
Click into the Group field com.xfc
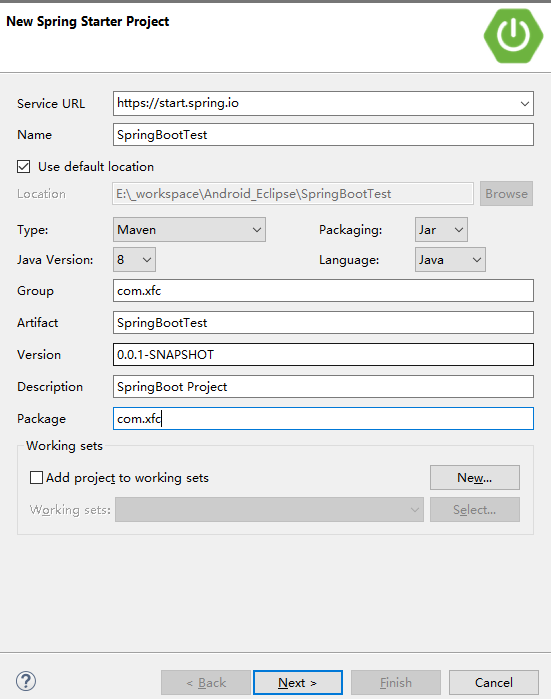pos(323,291)
